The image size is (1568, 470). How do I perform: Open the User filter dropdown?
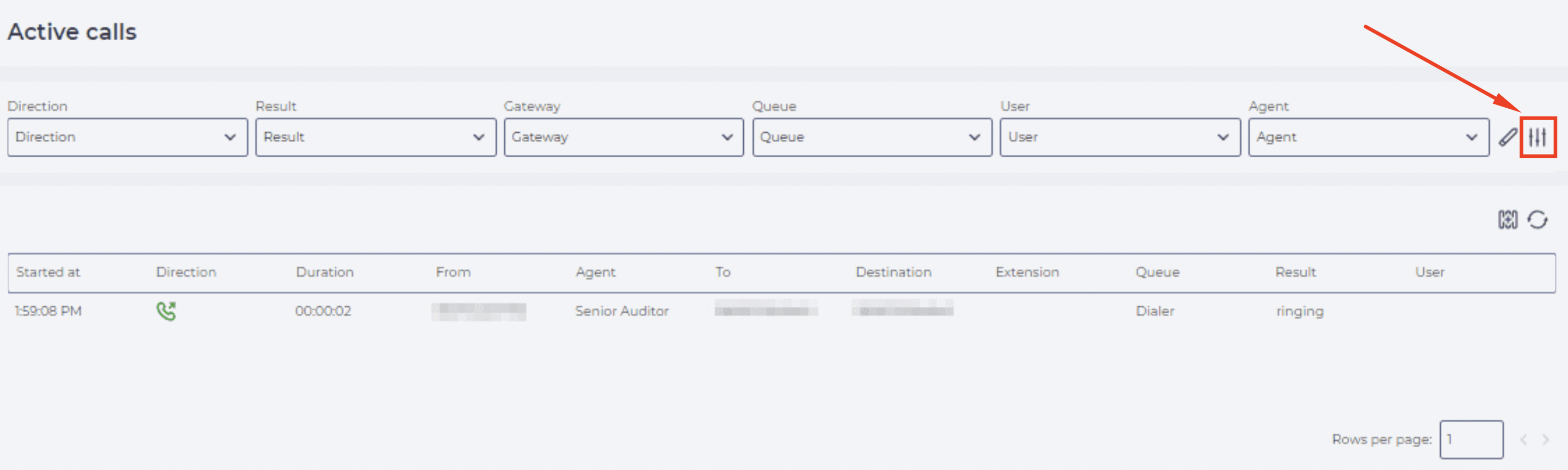(1120, 137)
